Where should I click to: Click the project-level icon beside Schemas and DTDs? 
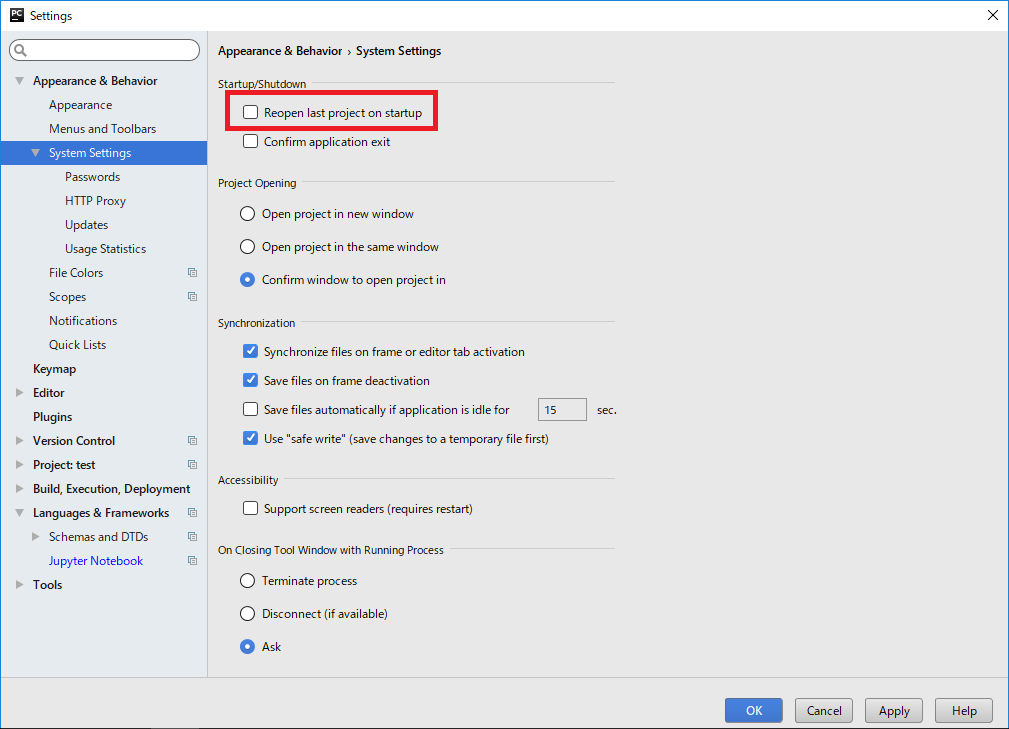192,537
